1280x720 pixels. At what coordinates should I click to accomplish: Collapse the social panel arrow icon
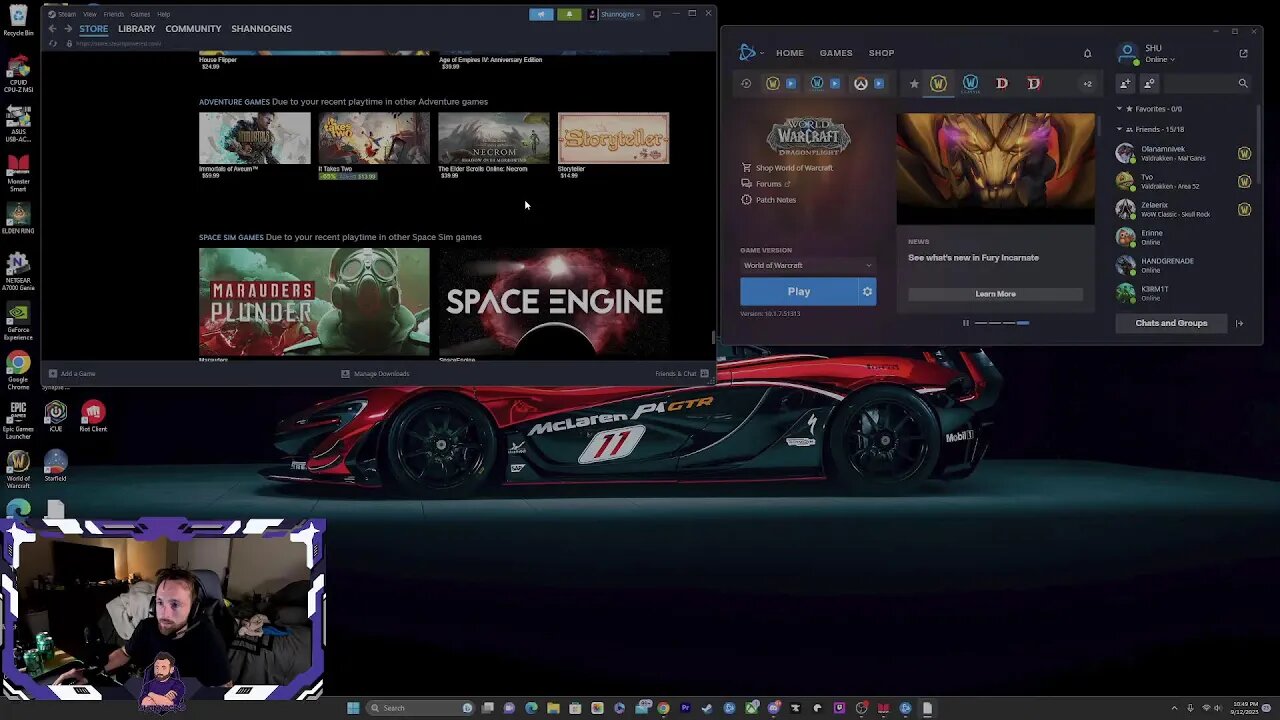1240,323
